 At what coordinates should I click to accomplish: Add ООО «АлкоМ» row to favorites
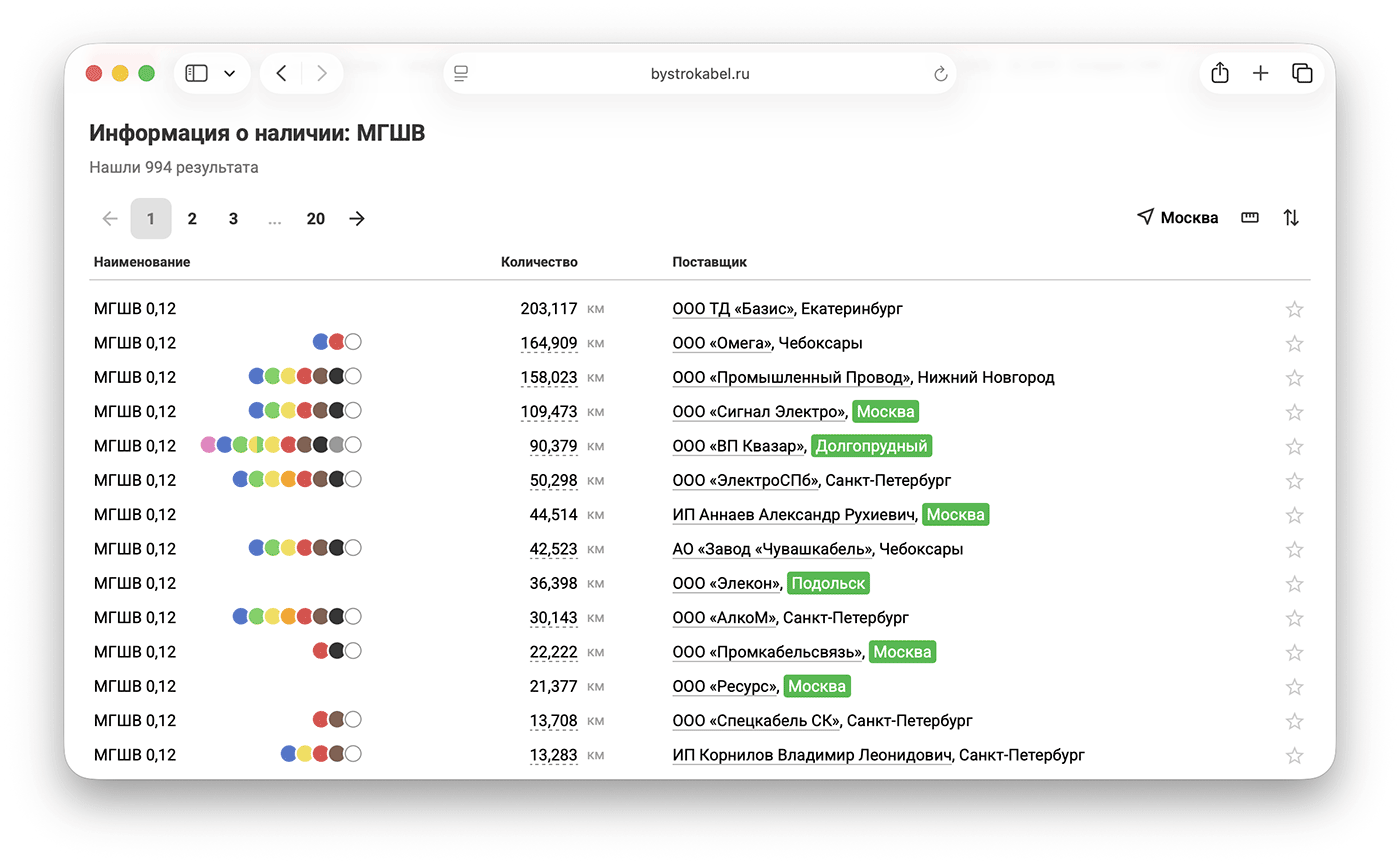click(x=1294, y=618)
